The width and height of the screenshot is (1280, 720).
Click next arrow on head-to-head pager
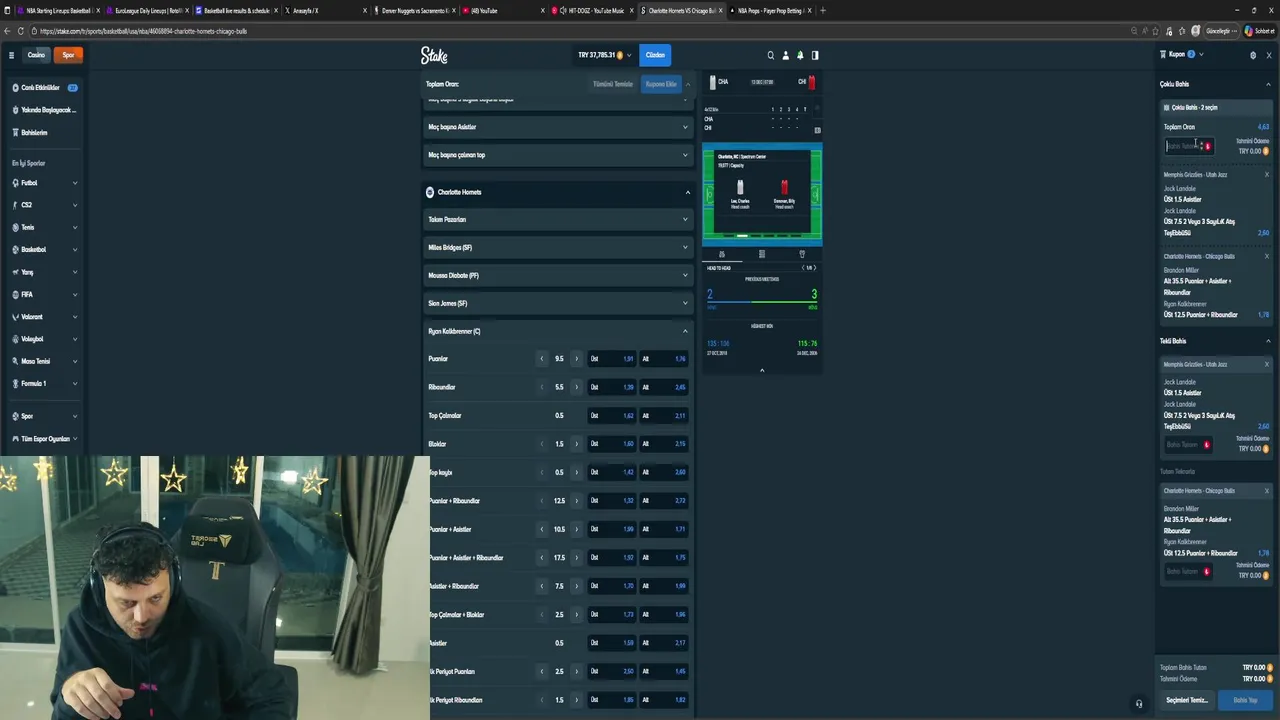814,268
